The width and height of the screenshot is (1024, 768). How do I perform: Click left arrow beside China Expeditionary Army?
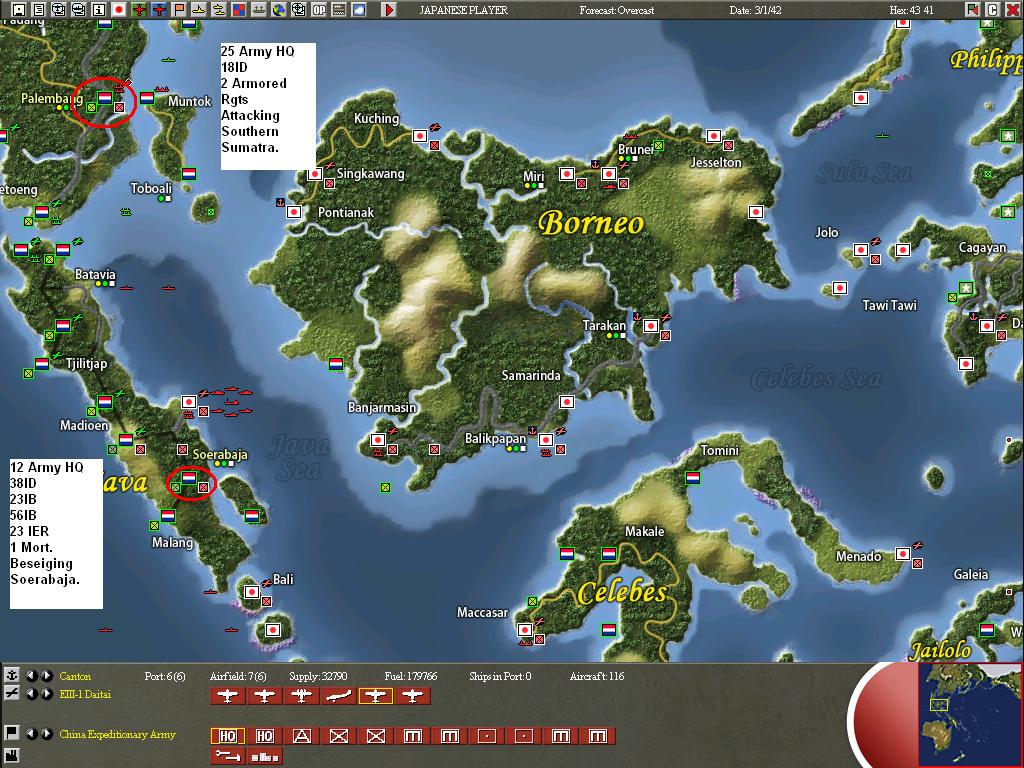click(x=32, y=734)
